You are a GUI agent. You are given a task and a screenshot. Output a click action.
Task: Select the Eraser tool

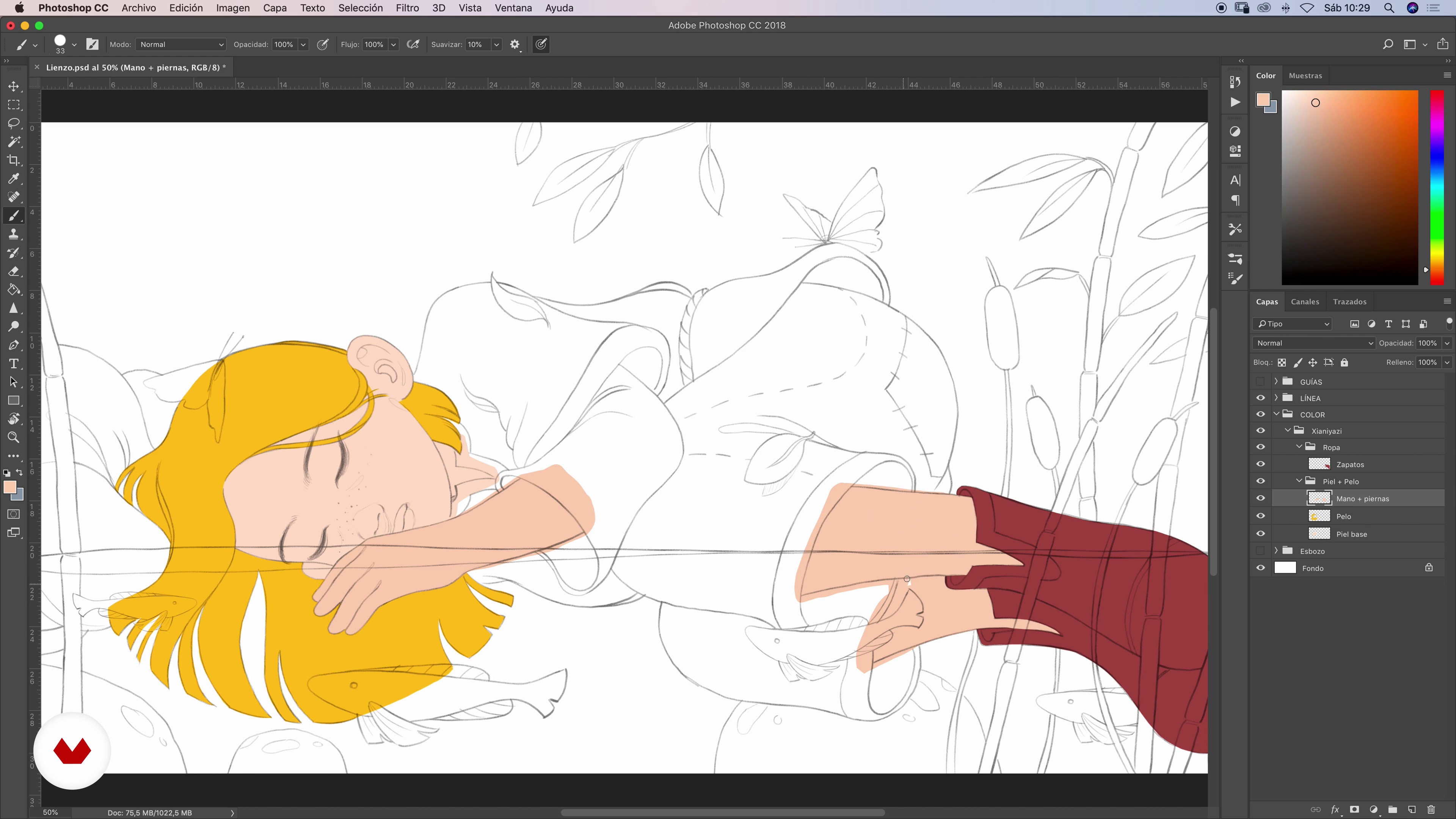[x=14, y=271]
